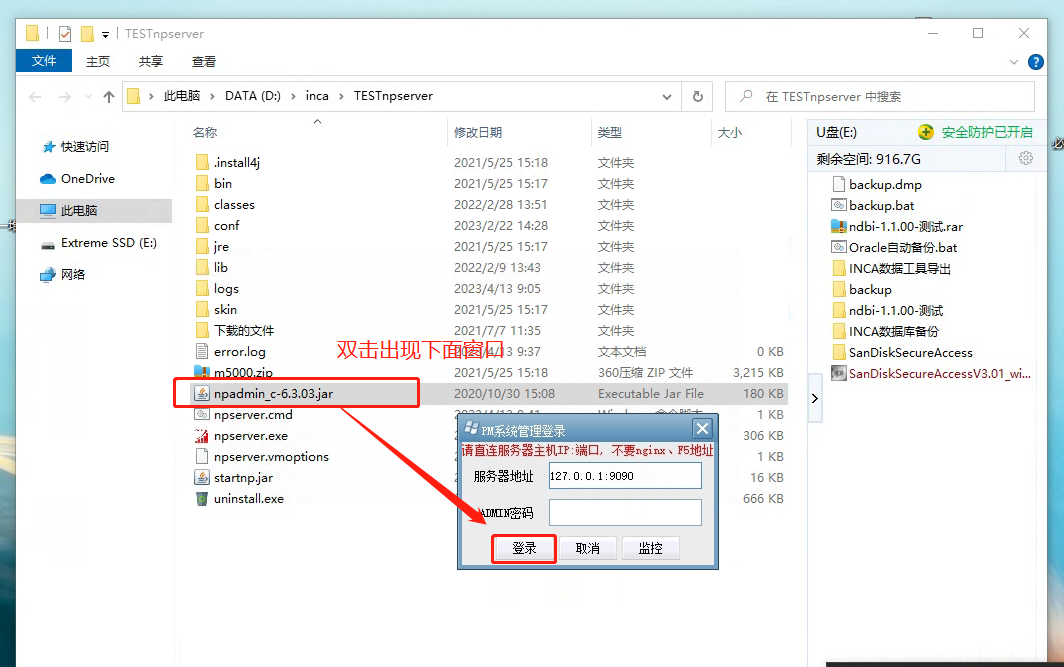This screenshot has height=667, width=1064.
Task: Click the DATA (D:) breadcrumb segment
Action: (252, 96)
